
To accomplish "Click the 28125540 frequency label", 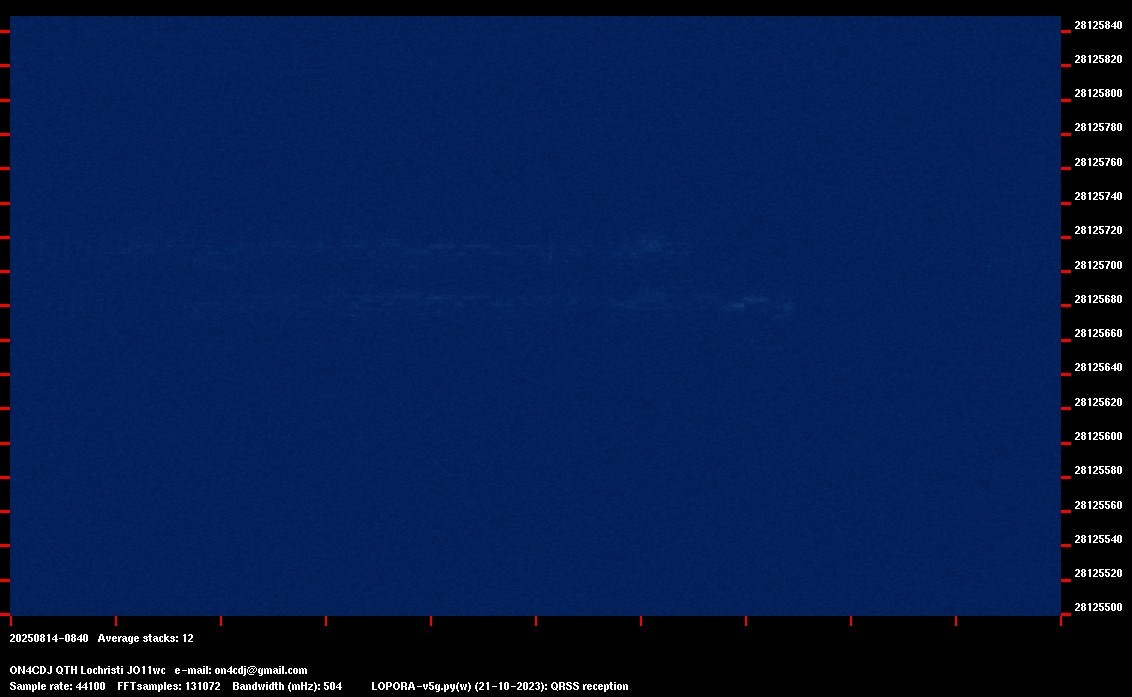I will (x=1098, y=539).
